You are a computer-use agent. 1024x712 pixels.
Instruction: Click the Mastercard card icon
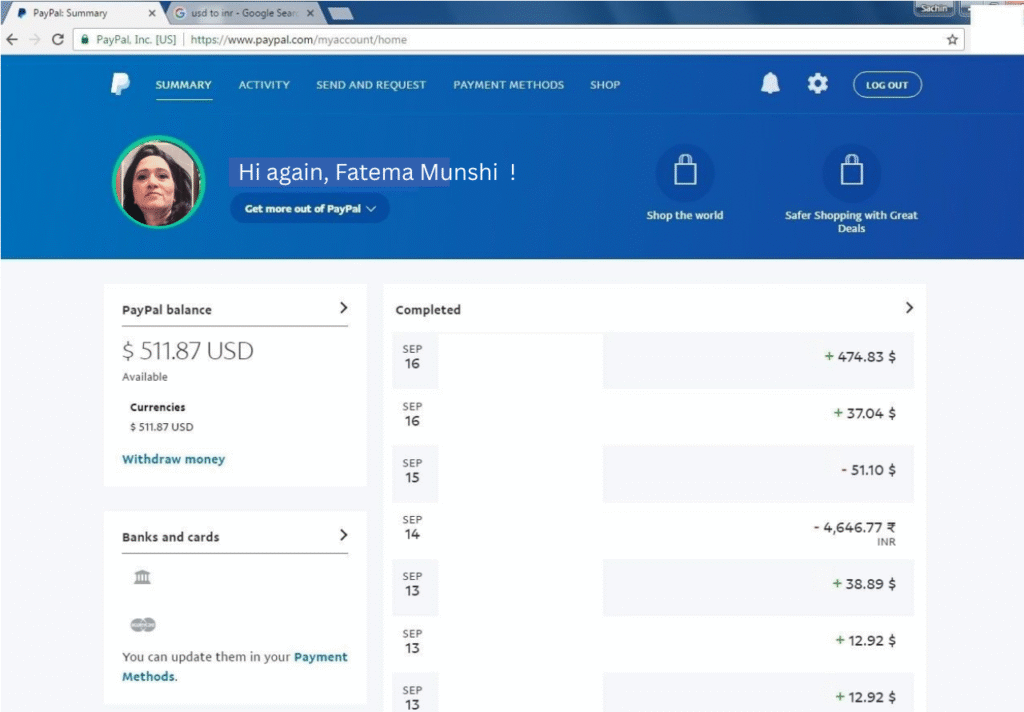coord(143,624)
